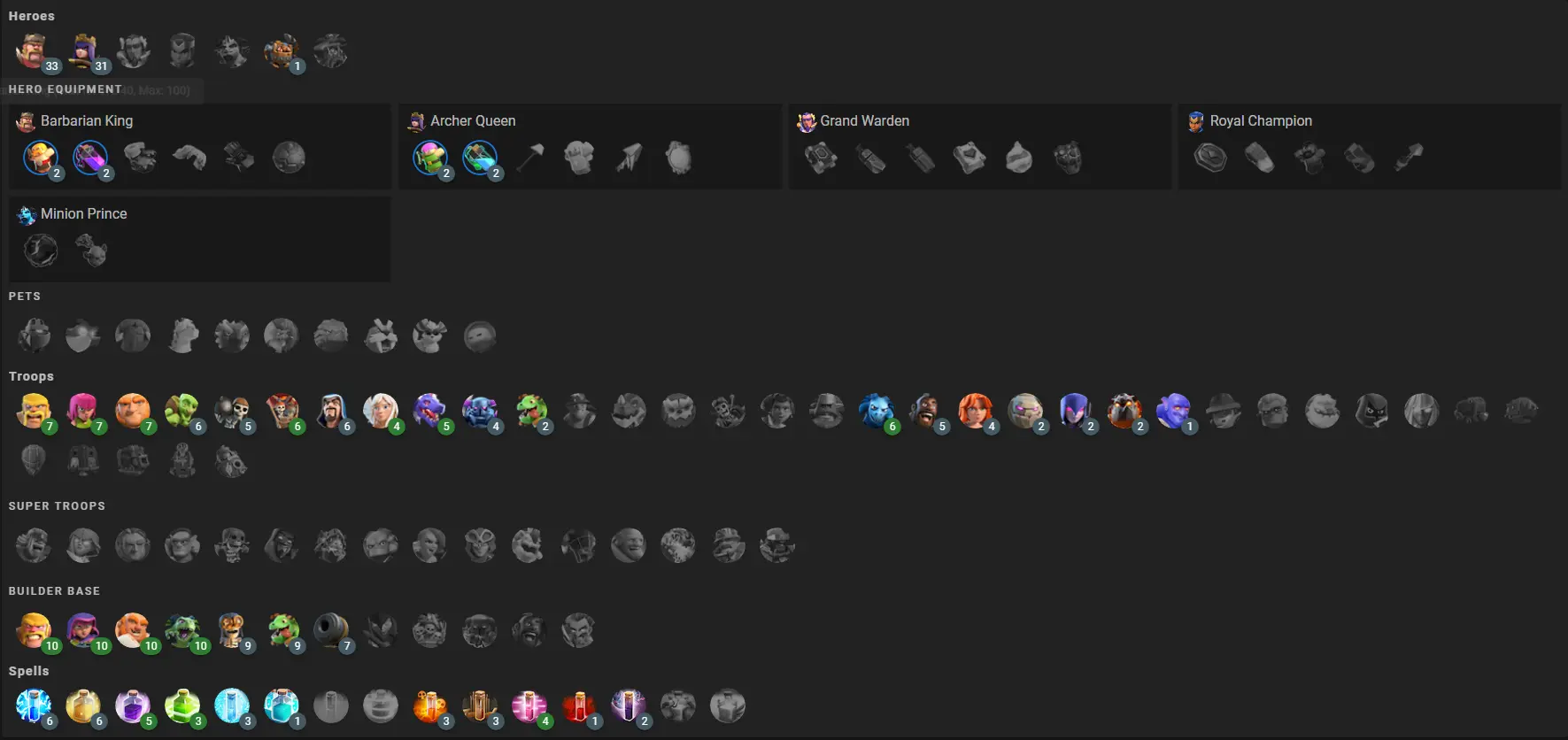The width and height of the screenshot is (1568, 740).
Task: Click the Archer Puppet equipment under Archer Queen
Action: point(430,158)
